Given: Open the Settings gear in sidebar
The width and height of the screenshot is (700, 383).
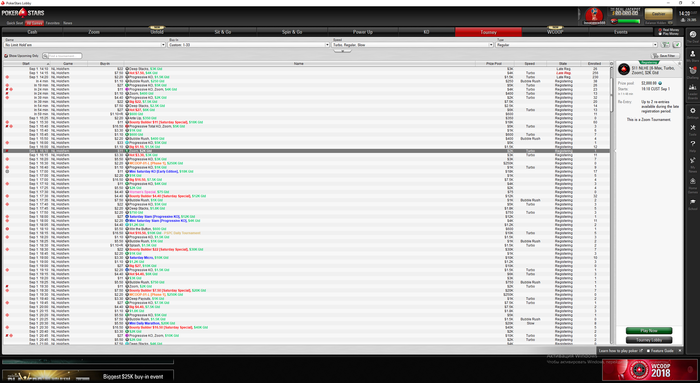Looking at the screenshot, I should click(x=692, y=112).
